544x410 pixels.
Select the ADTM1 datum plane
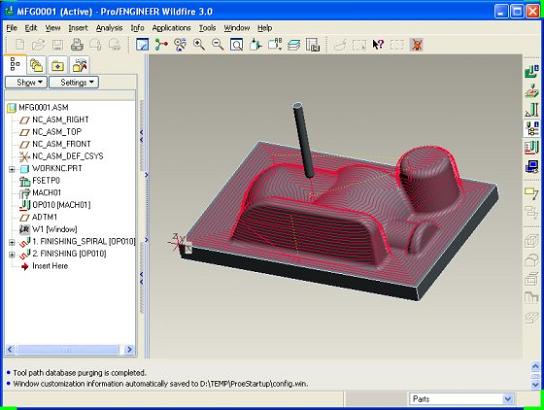pos(44,217)
